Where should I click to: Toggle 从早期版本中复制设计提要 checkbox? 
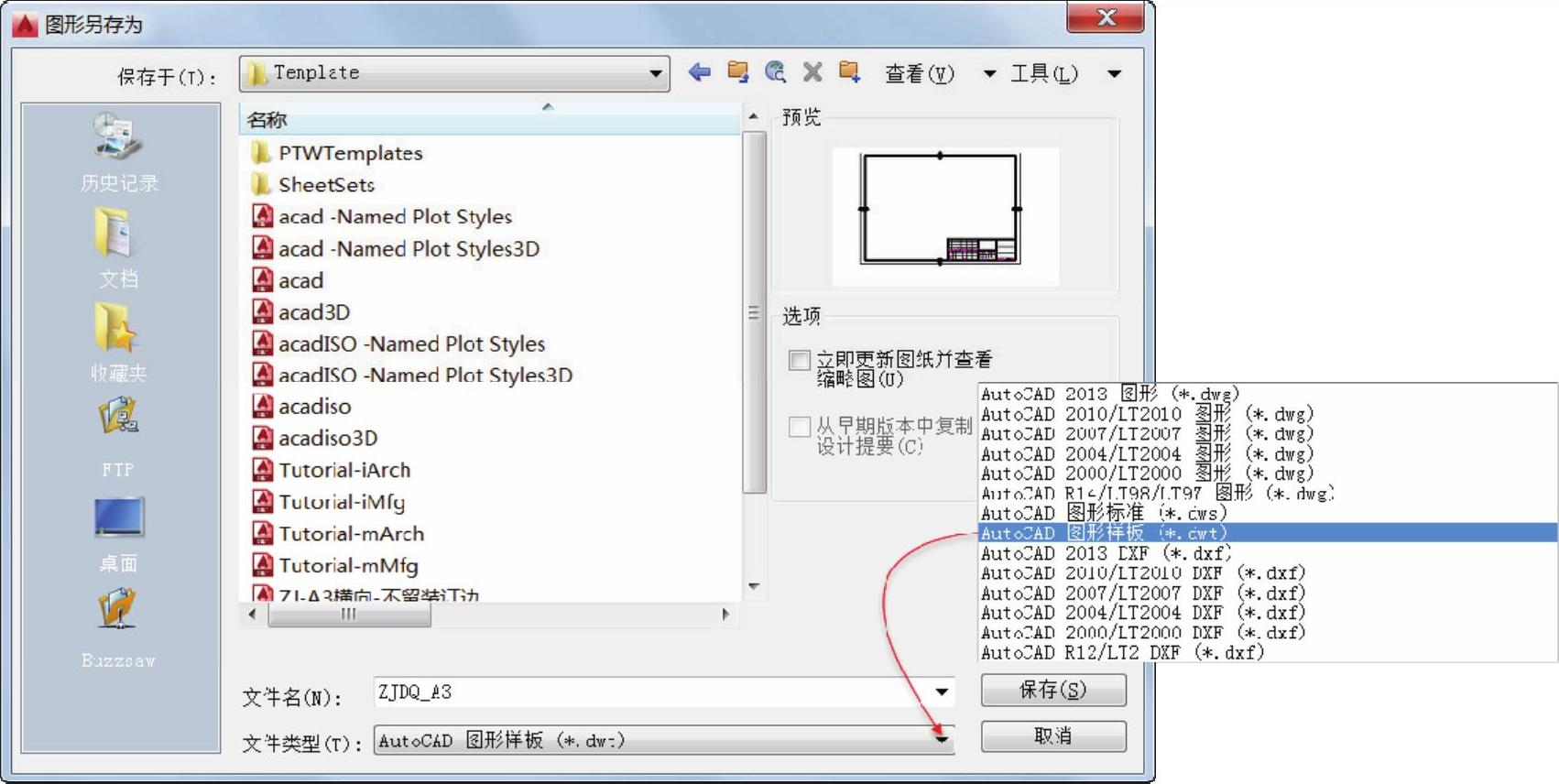pos(800,426)
